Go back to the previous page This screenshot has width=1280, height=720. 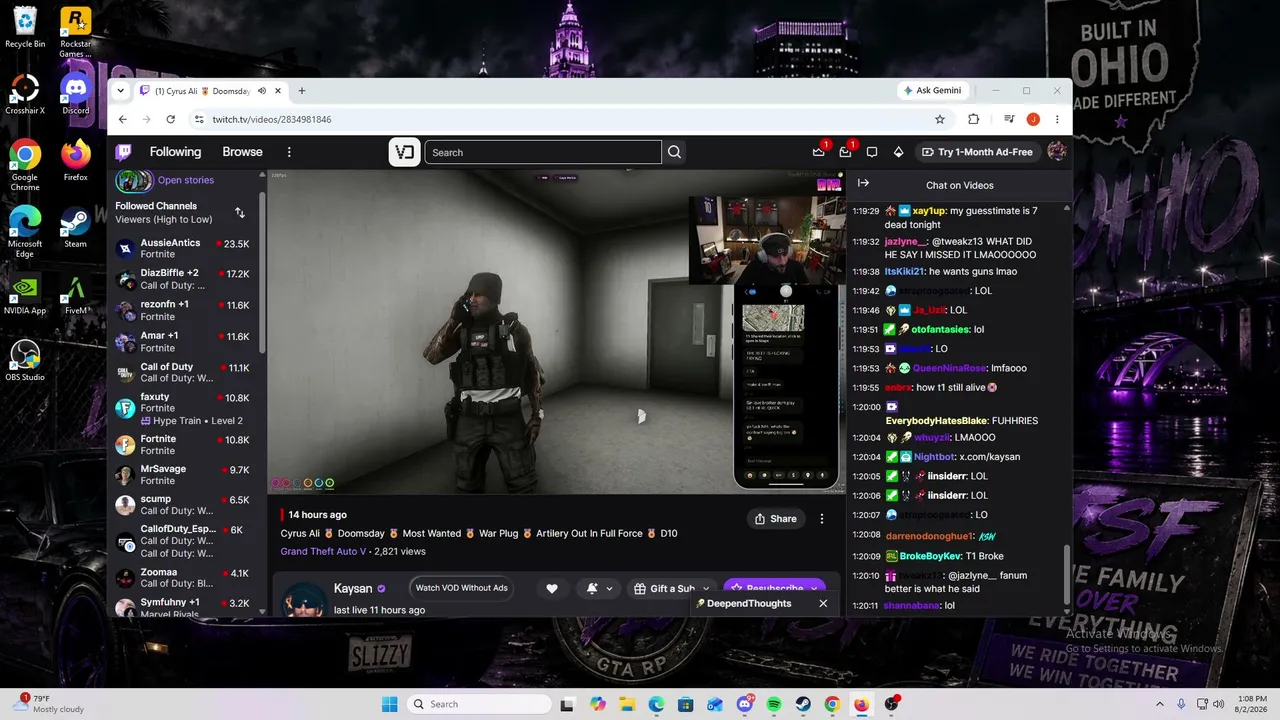tap(123, 119)
